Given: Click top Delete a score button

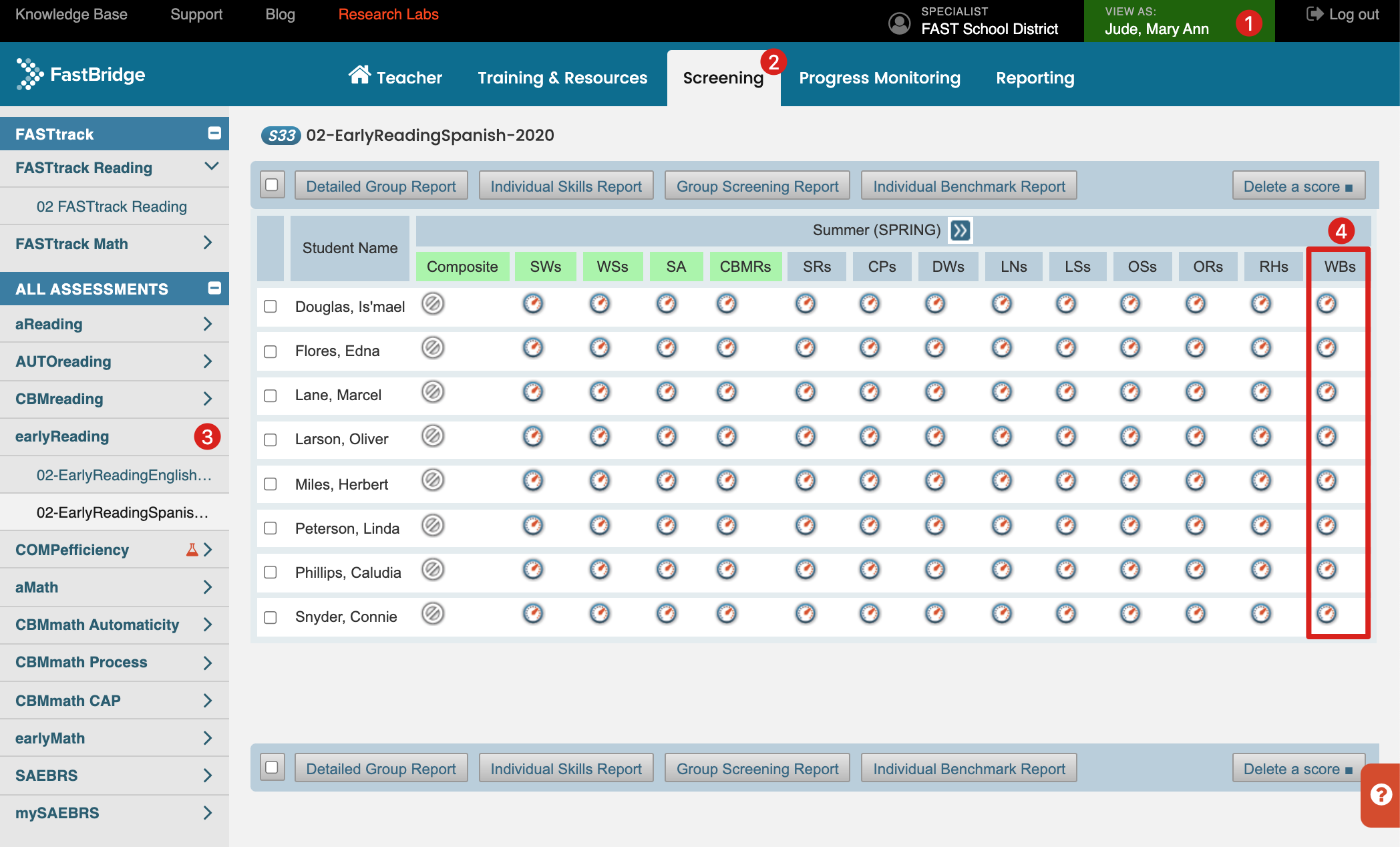Looking at the screenshot, I should [1298, 186].
